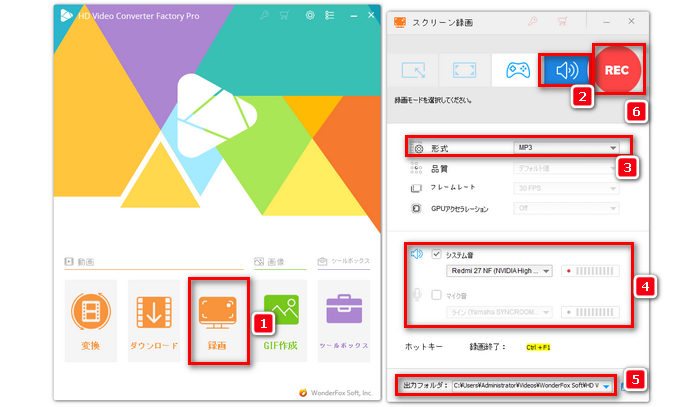
Task: Open the フレームレート 30 FPS dropdown
Action: pyautogui.click(x=566, y=188)
